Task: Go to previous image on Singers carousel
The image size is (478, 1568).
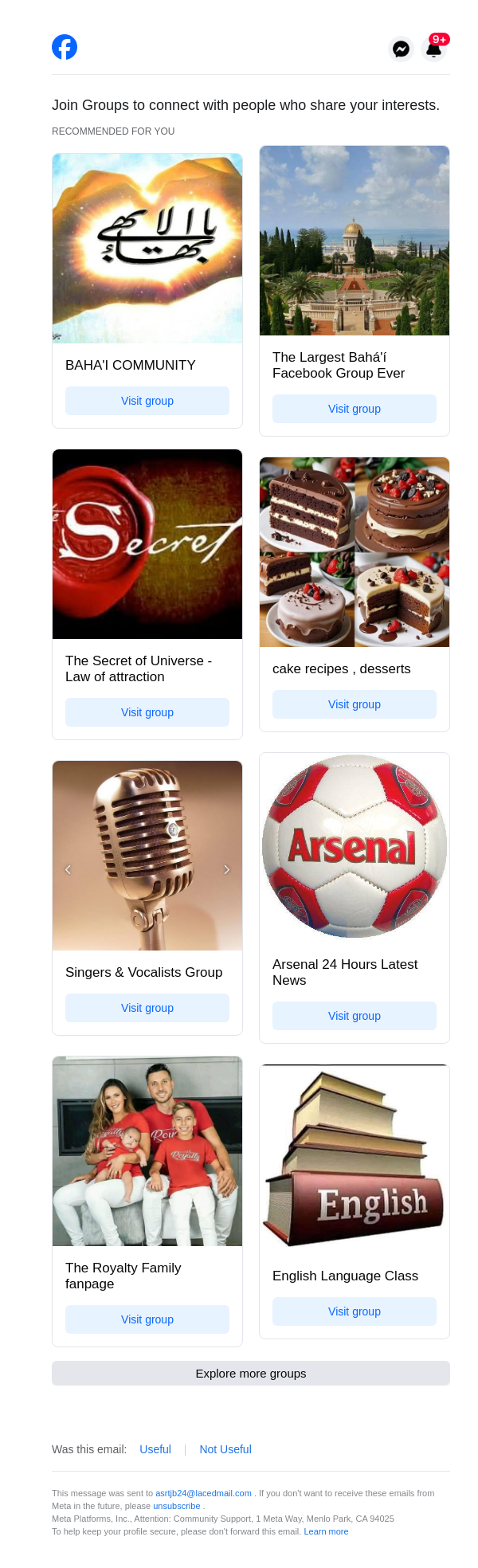Action: tap(68, 869)
